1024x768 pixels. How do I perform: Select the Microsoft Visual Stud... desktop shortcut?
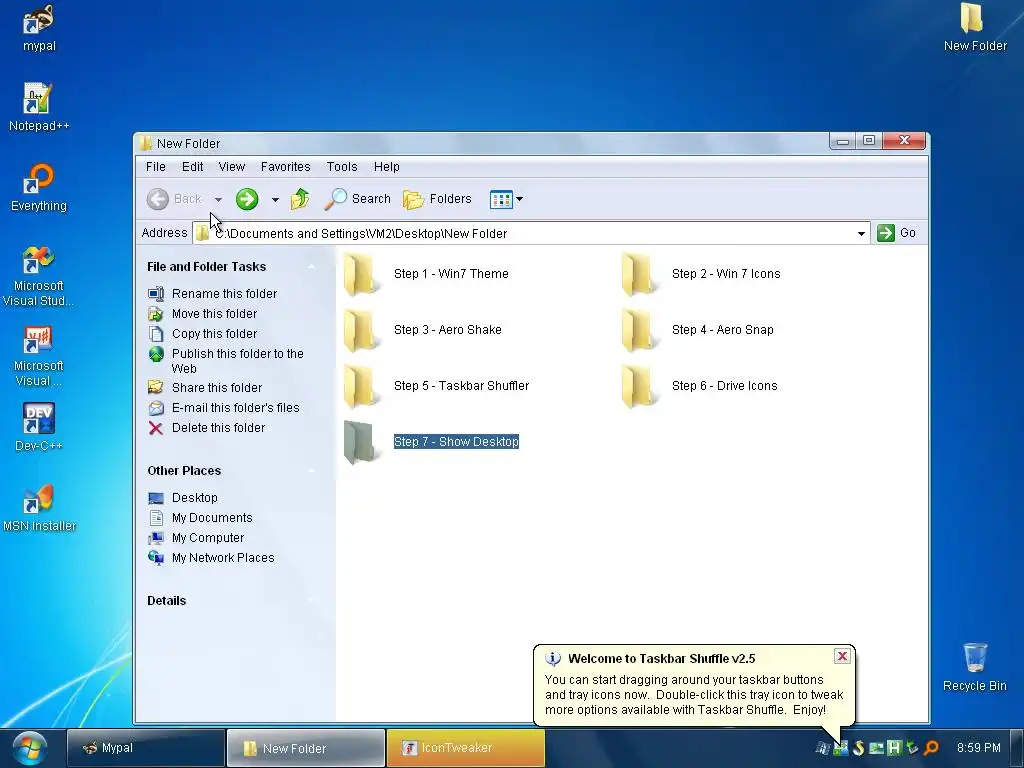click(x=39, y=276)
